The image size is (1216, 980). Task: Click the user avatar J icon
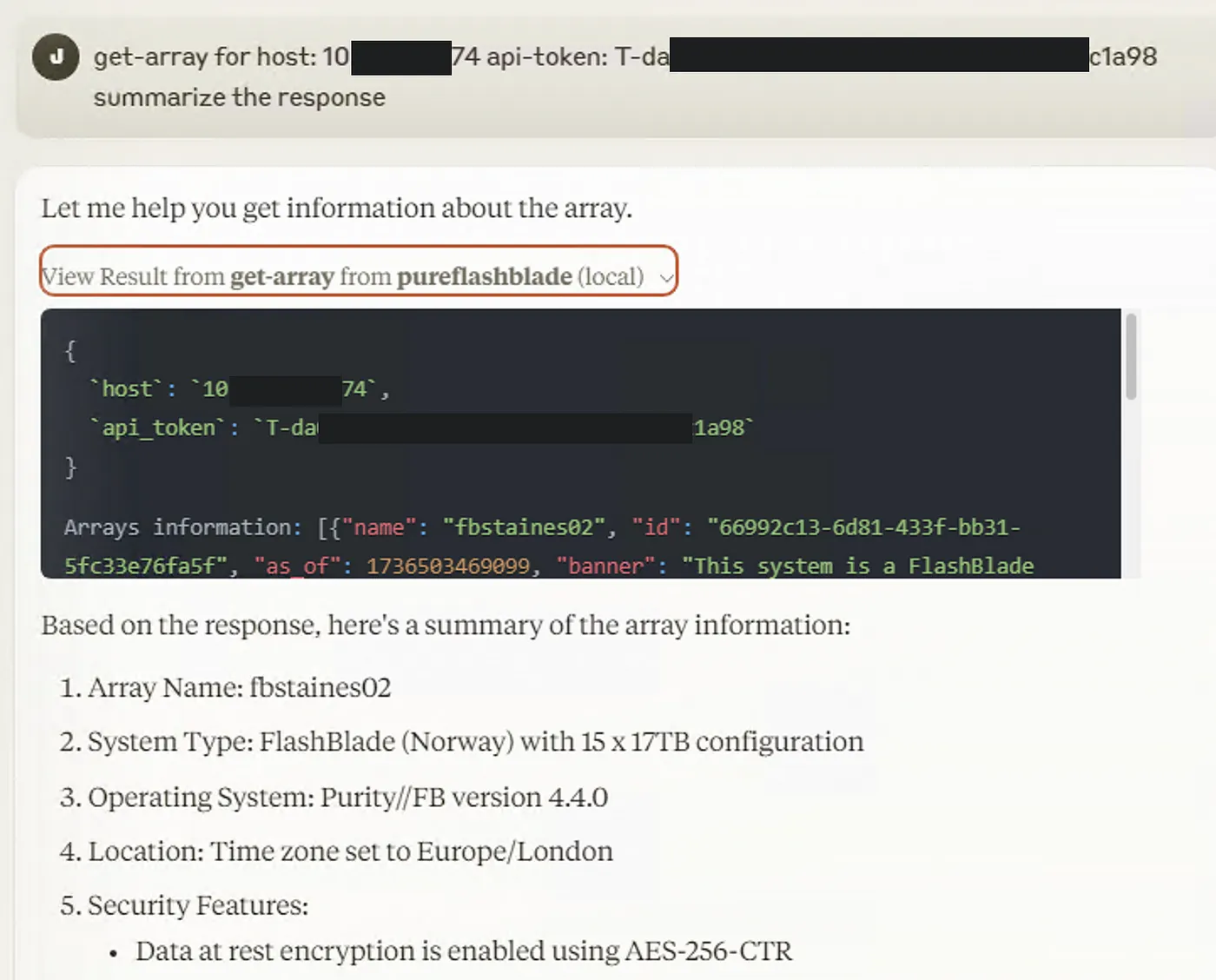pyautogui.click(x=56, y=57)
